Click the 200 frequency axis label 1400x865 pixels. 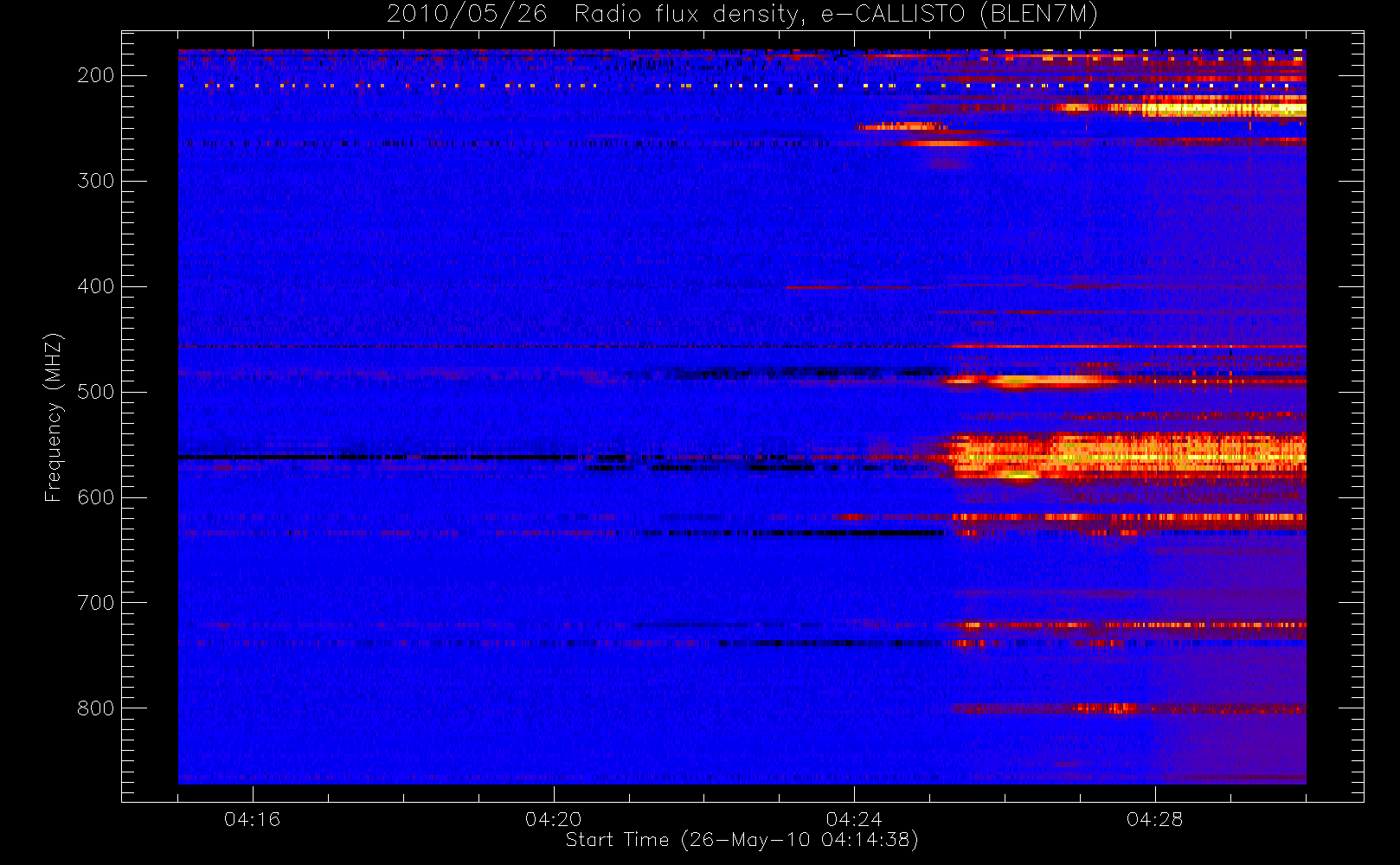(x=96, y=75)
